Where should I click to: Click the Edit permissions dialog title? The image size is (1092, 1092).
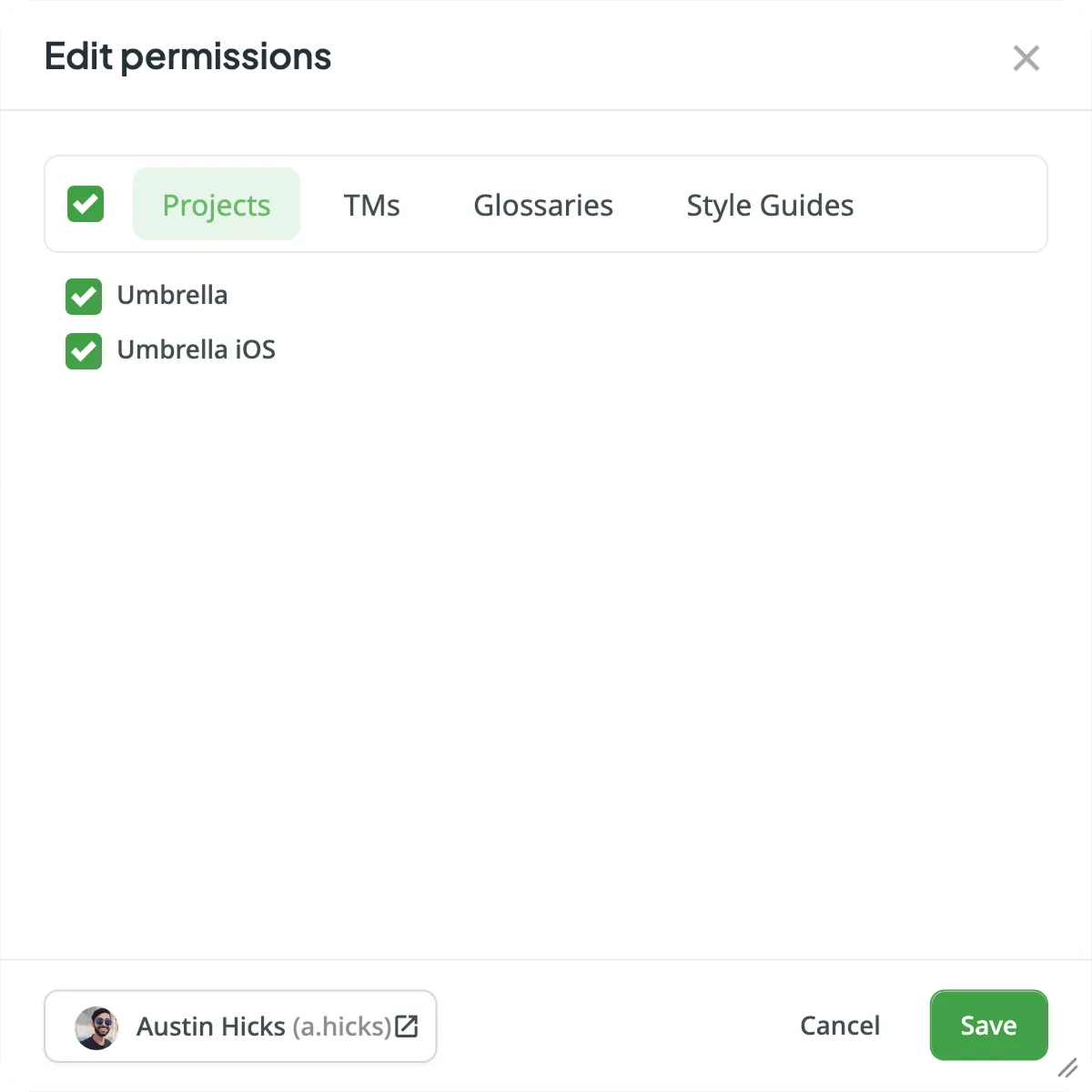pos(187,56)
